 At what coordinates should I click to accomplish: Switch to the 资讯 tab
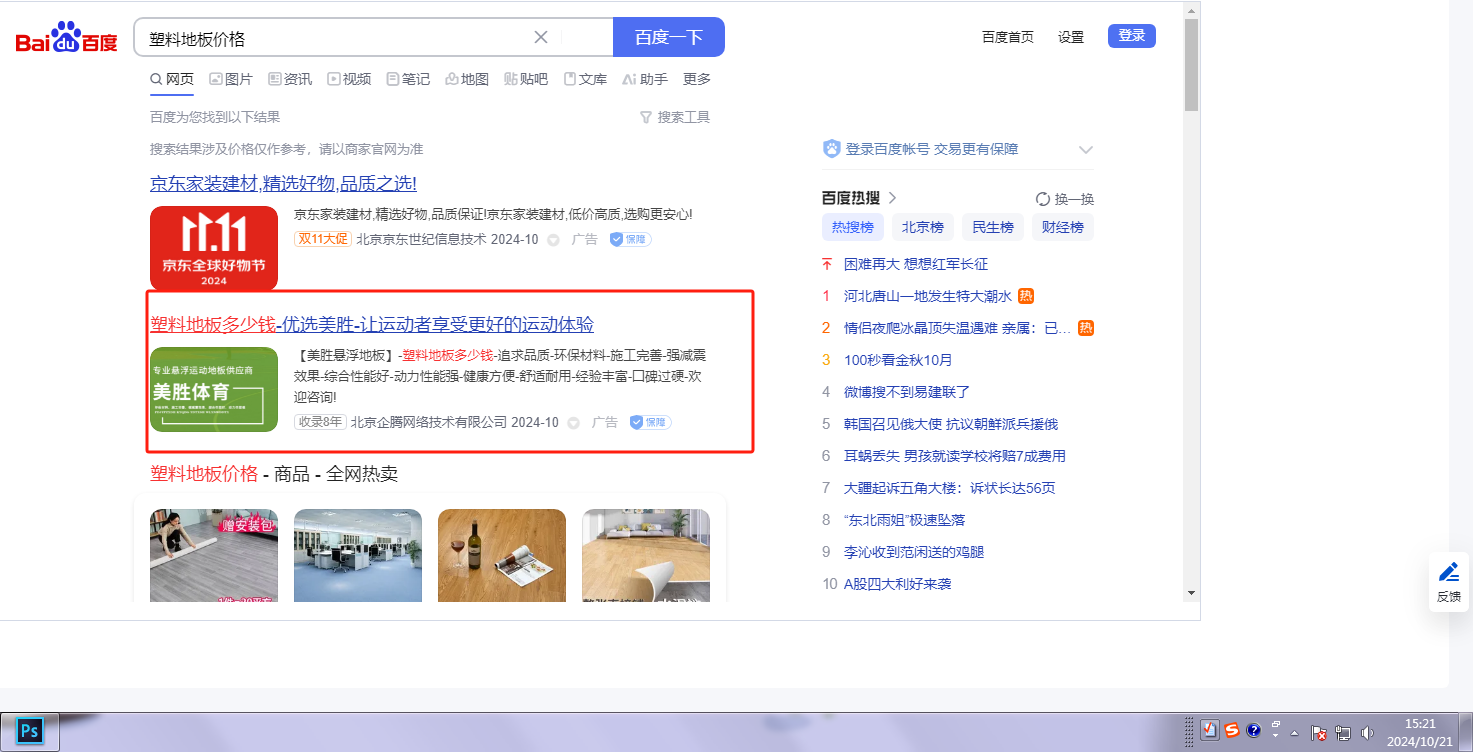(290, 79)
